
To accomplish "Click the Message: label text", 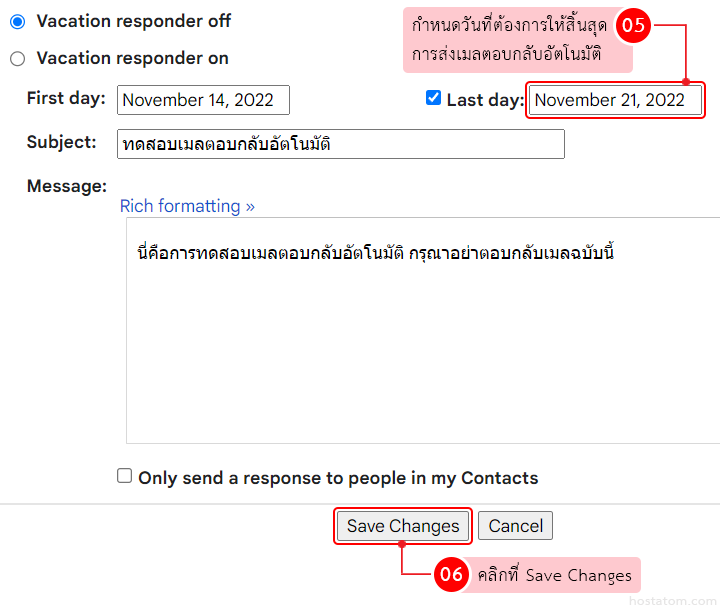I will [x=66, y=186].
